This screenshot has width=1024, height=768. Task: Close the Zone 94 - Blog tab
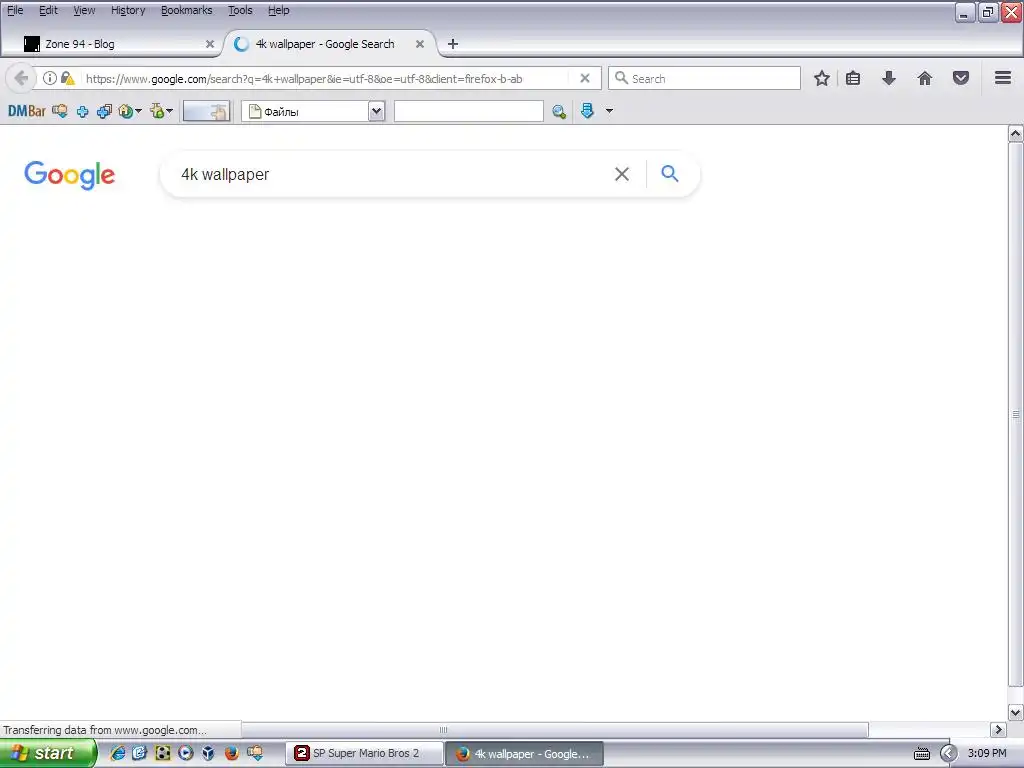(x=210, y=44)
